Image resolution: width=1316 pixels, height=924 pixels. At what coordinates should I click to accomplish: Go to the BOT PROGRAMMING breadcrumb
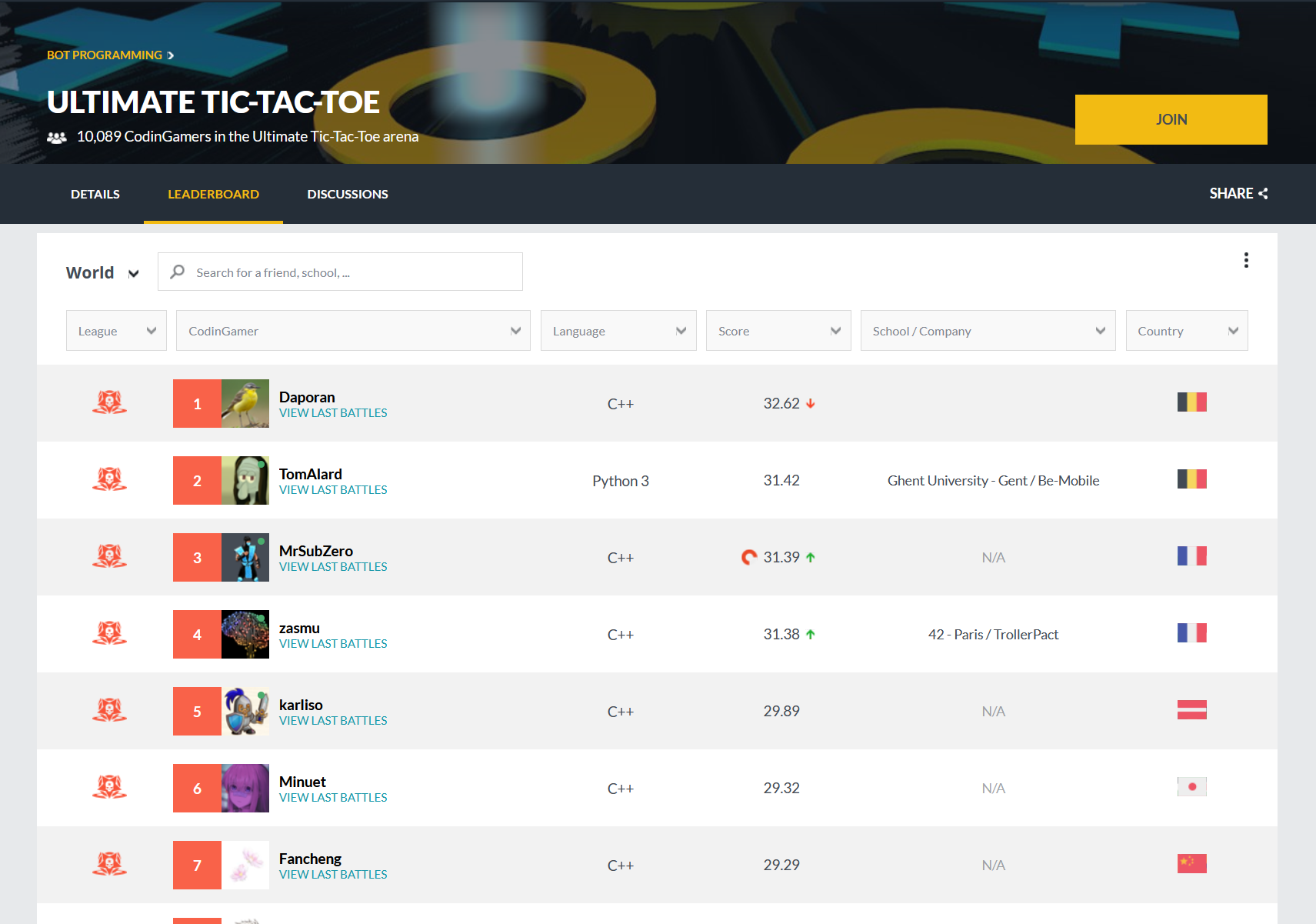click(105, 55)
